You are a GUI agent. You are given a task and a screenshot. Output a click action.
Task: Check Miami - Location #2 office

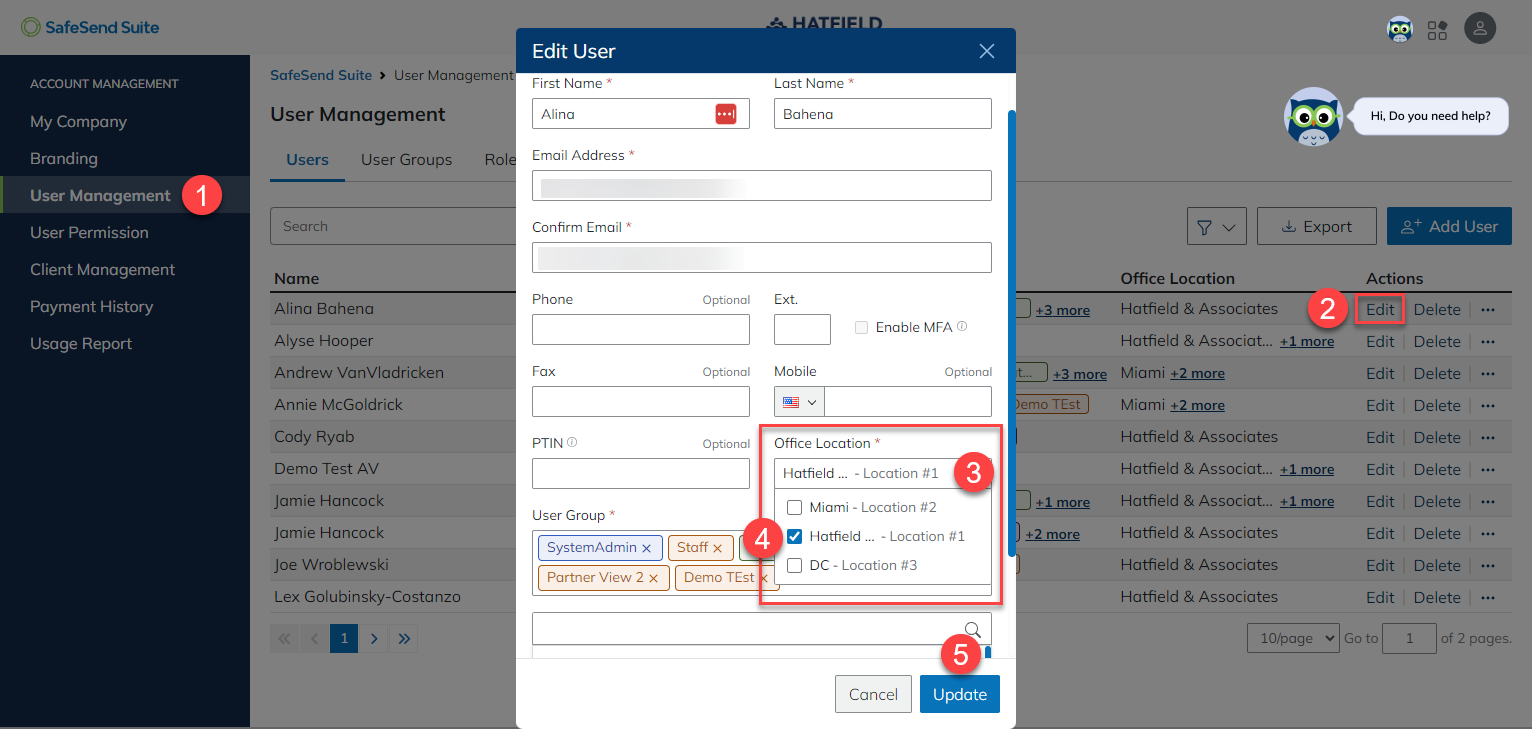pyautogui.click(x=794, y=507)
